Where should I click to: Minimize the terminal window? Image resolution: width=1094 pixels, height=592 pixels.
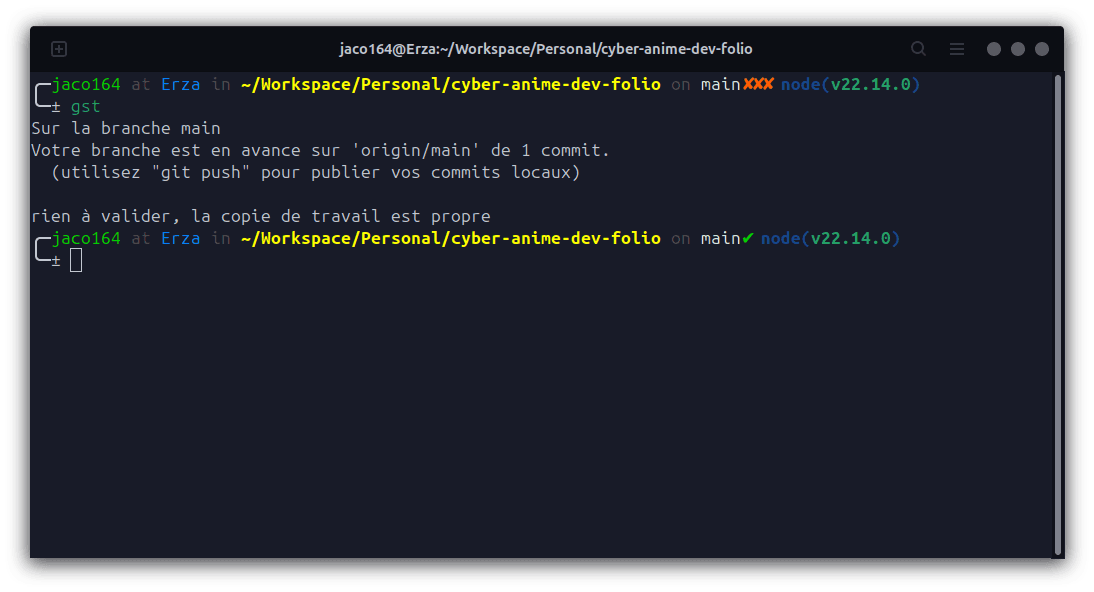pos(994,49)
